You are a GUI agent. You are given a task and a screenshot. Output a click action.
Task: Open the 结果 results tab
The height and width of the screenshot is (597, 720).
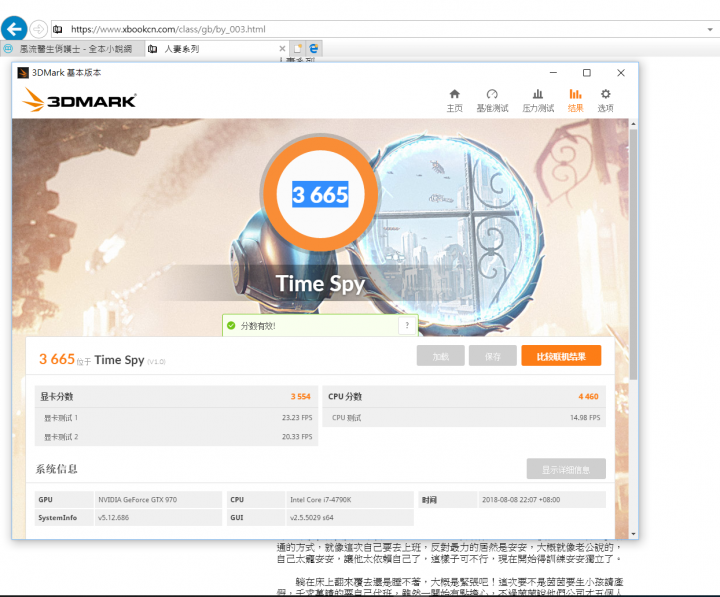(x=575, y=101)
